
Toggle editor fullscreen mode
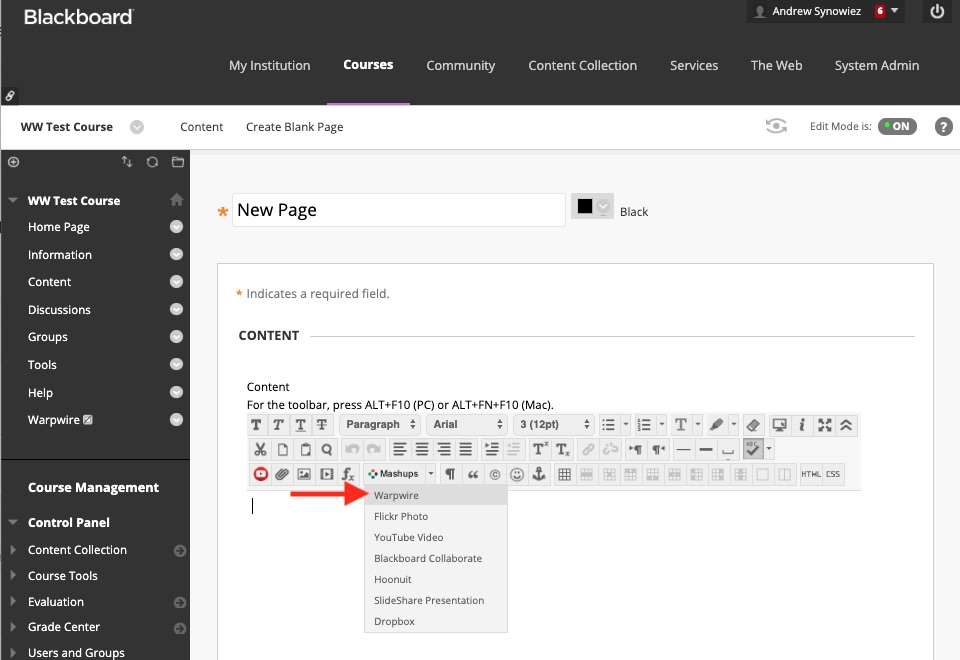point(825,424)
